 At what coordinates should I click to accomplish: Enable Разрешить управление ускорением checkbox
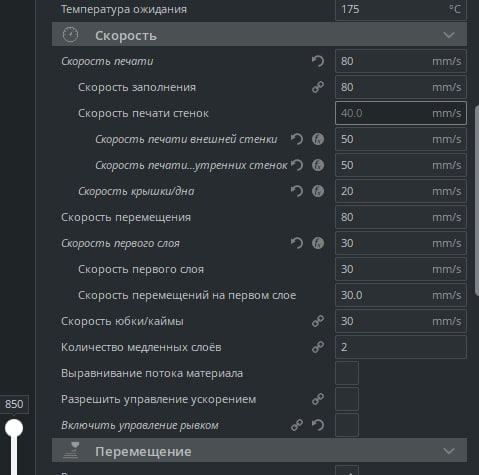347,399
